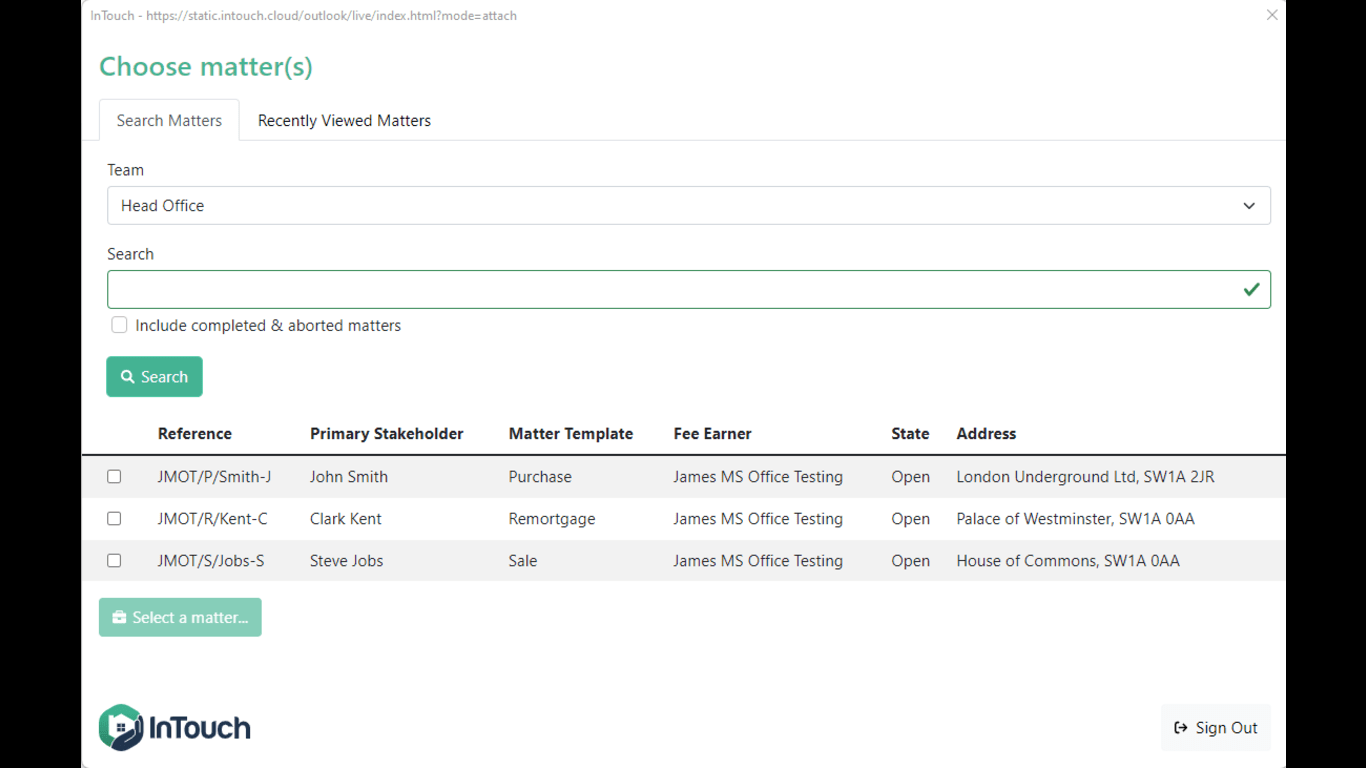Enable Include completed & aborted matters
This screenshot has height=768, width=1366.
coord(120,325)
